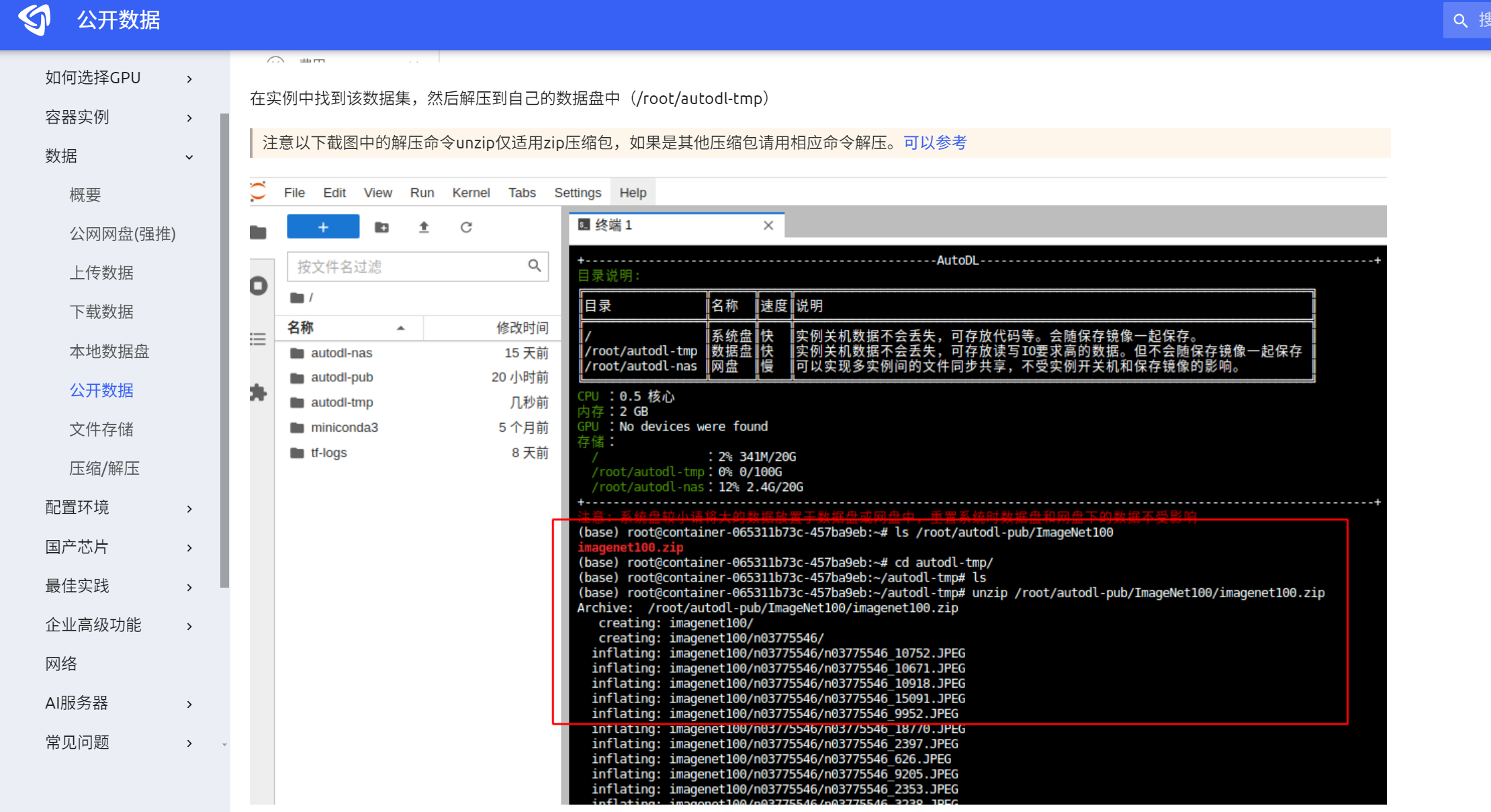Open the table of contents sidebar panel
The height and width of the screenshot is (812, 1491).
(x=259, y=339)
